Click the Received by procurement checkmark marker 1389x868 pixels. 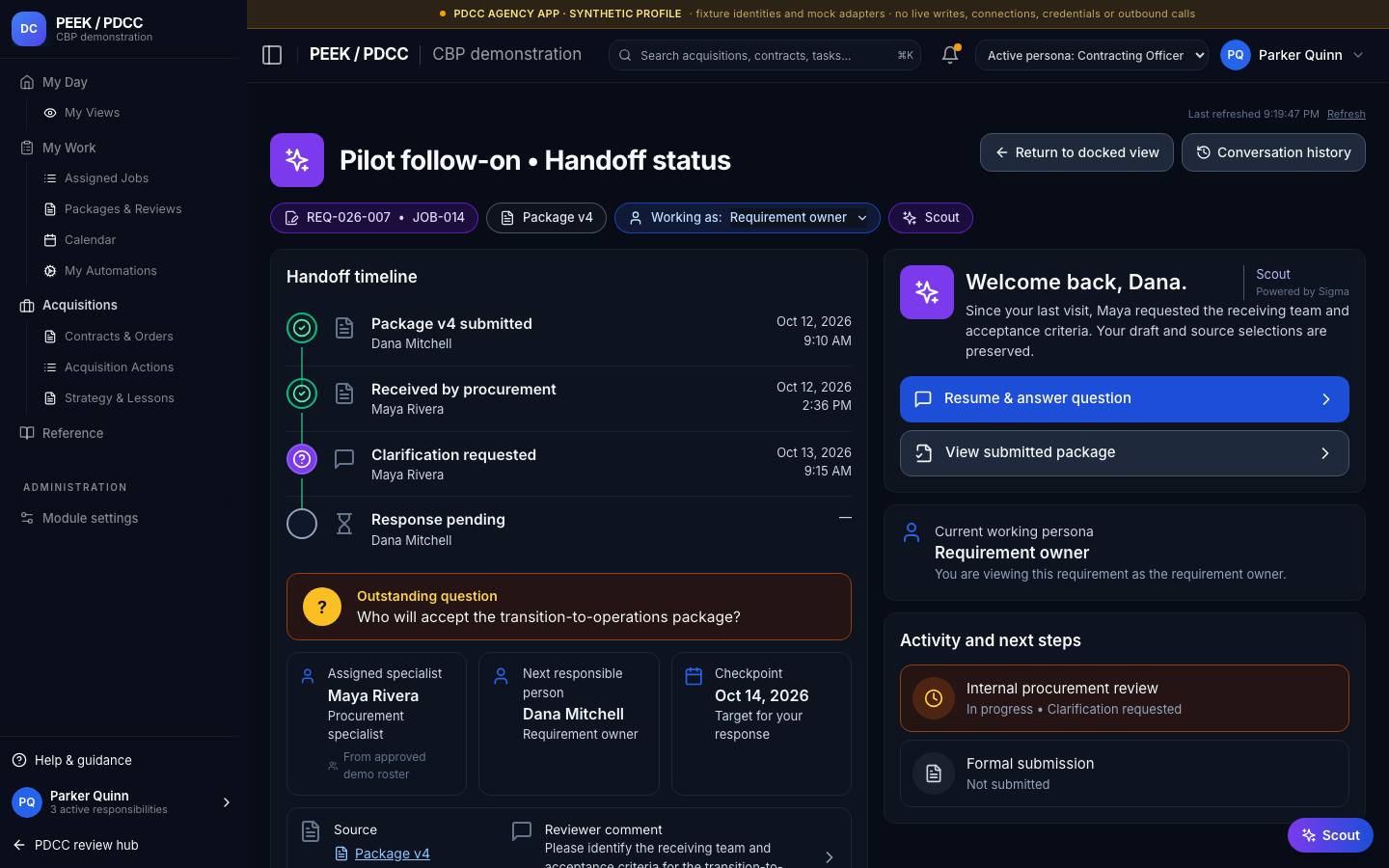pyautogui.click(x=302, y=393)
